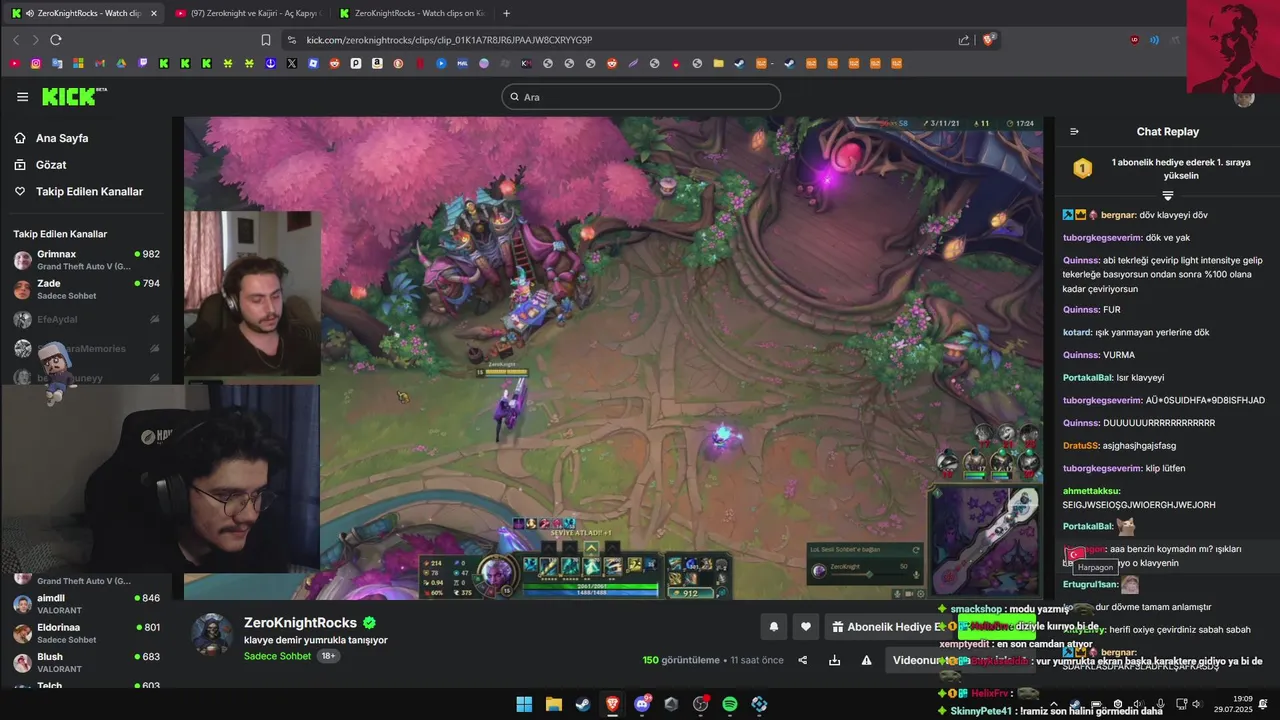Bookmark this page icon

[266, 40]
